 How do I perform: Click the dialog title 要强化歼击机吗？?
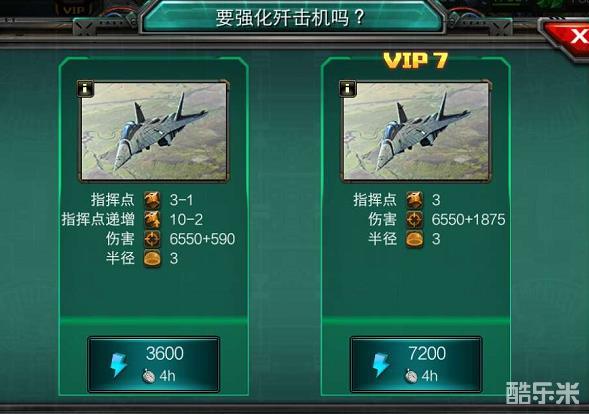pos(291,17)
